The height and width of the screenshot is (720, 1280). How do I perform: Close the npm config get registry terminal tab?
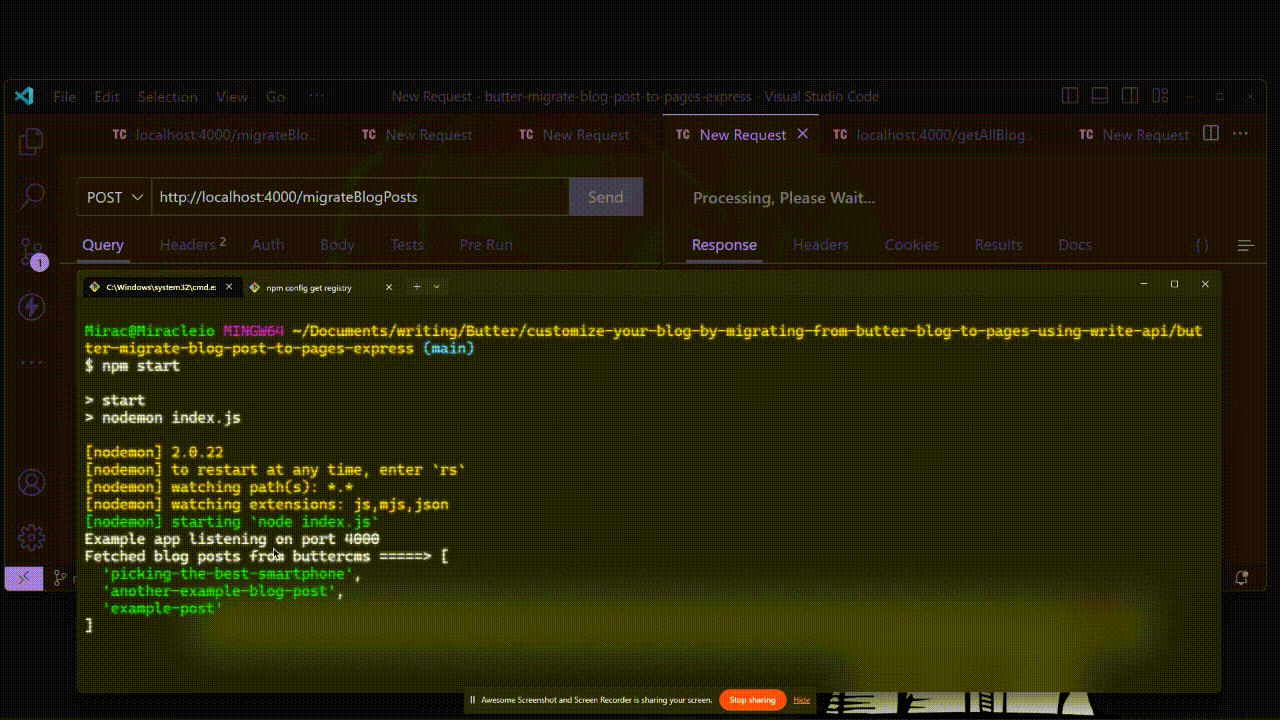pos(389,287)
